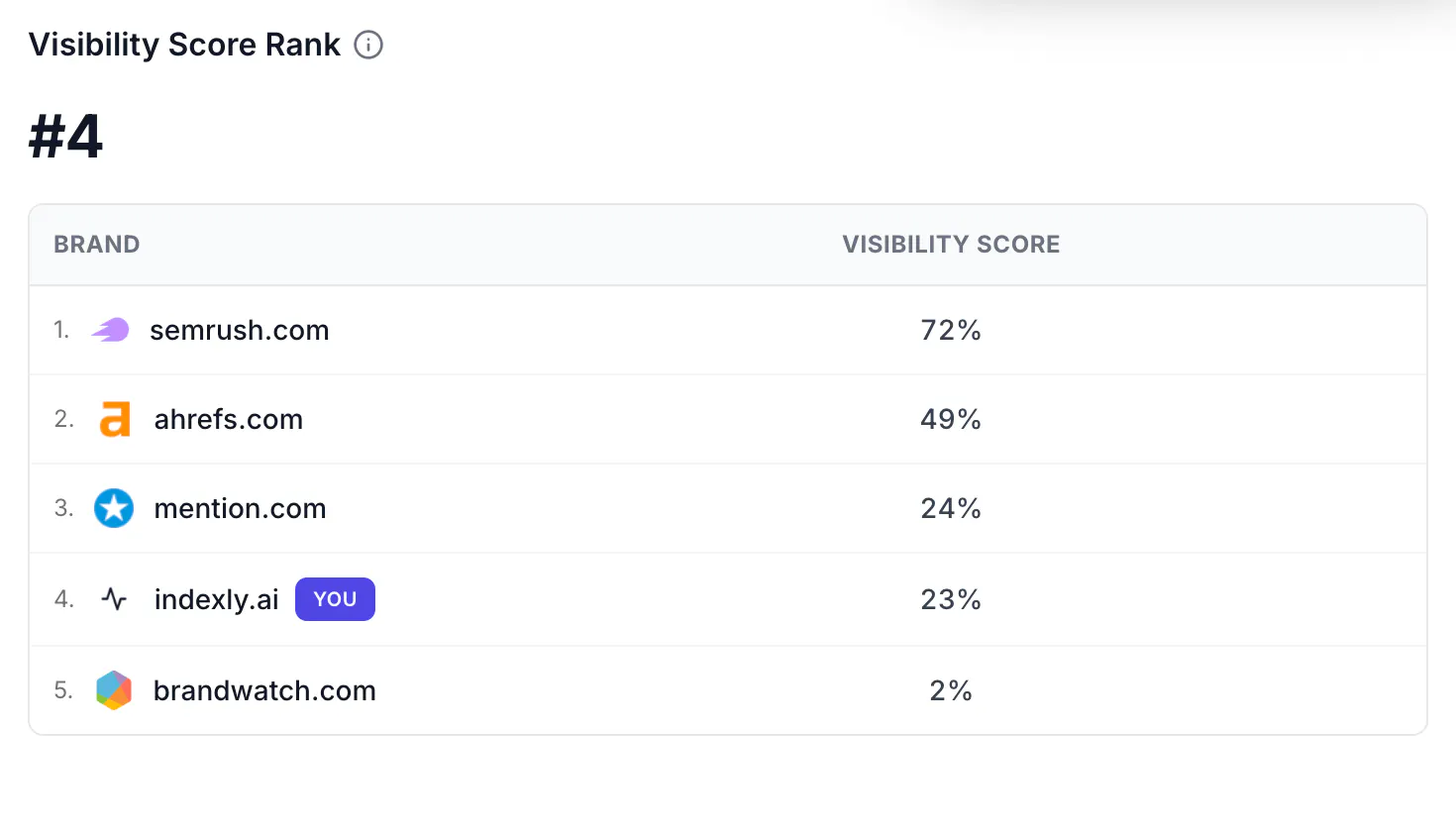Open the brandwatch.com brand entry
This screenshot has width=1456, height=834.
click(264, 690)
